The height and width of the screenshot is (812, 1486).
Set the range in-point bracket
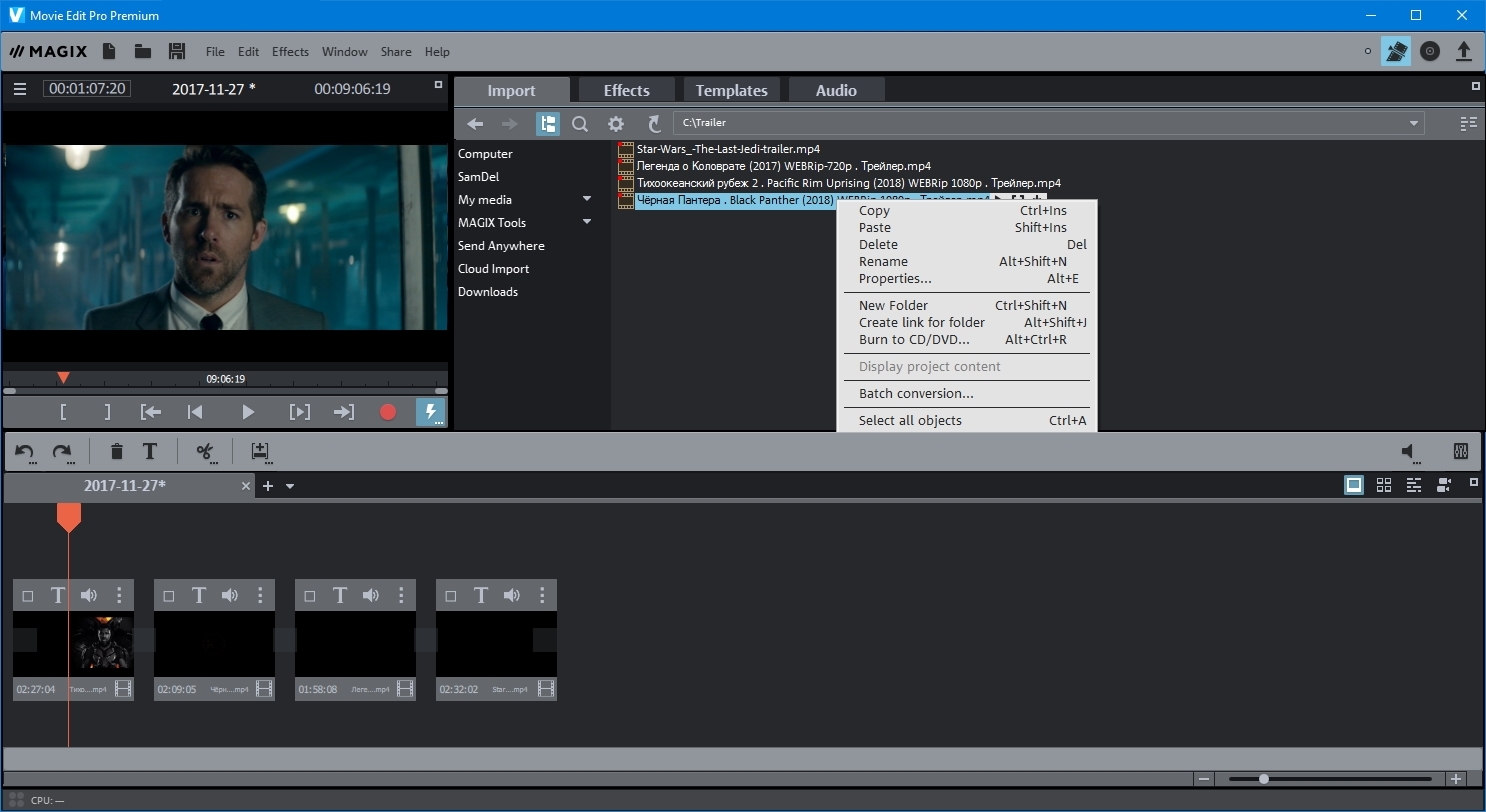pos(63,412)
